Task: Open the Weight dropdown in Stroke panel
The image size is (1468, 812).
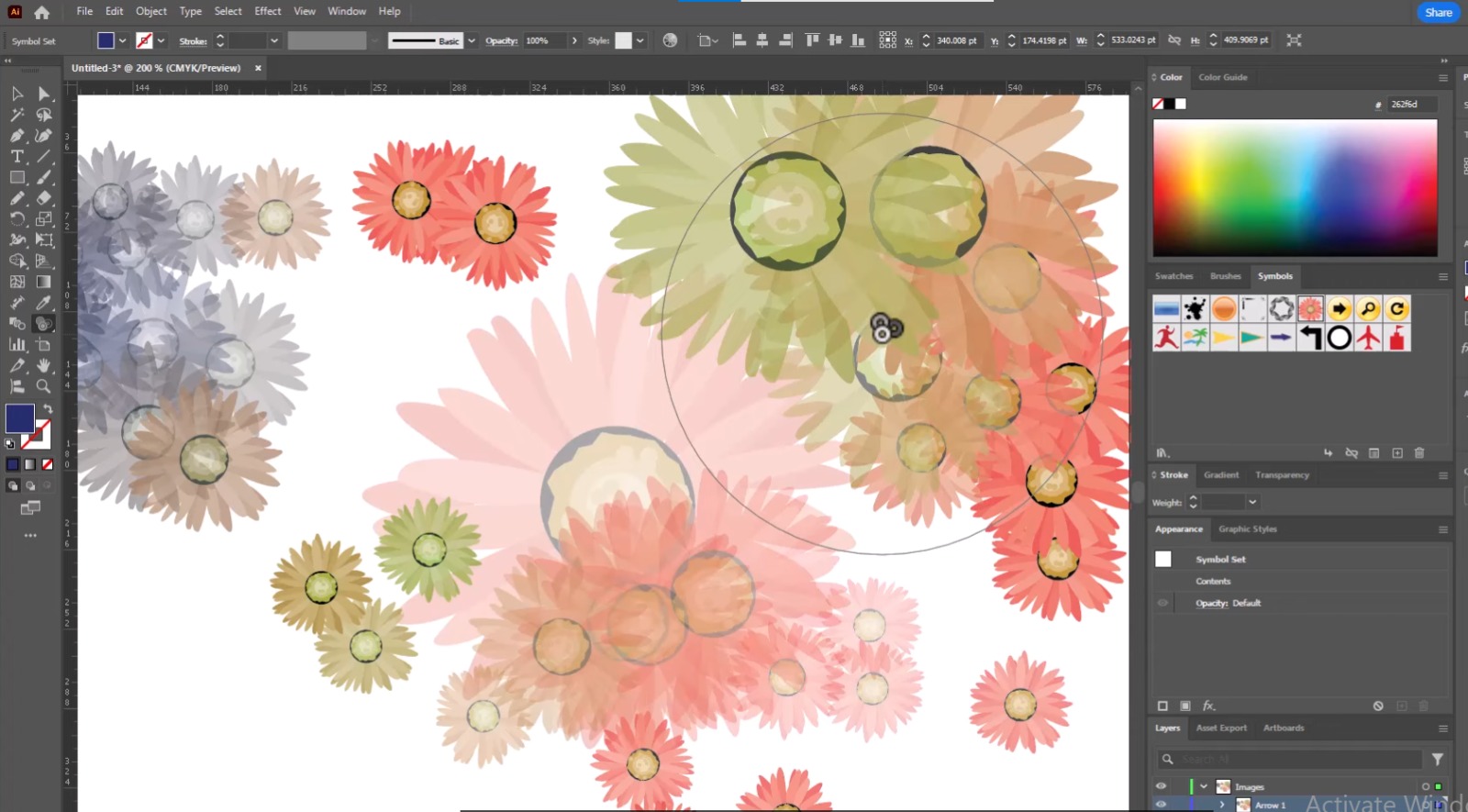Action: coord(1252,502)
